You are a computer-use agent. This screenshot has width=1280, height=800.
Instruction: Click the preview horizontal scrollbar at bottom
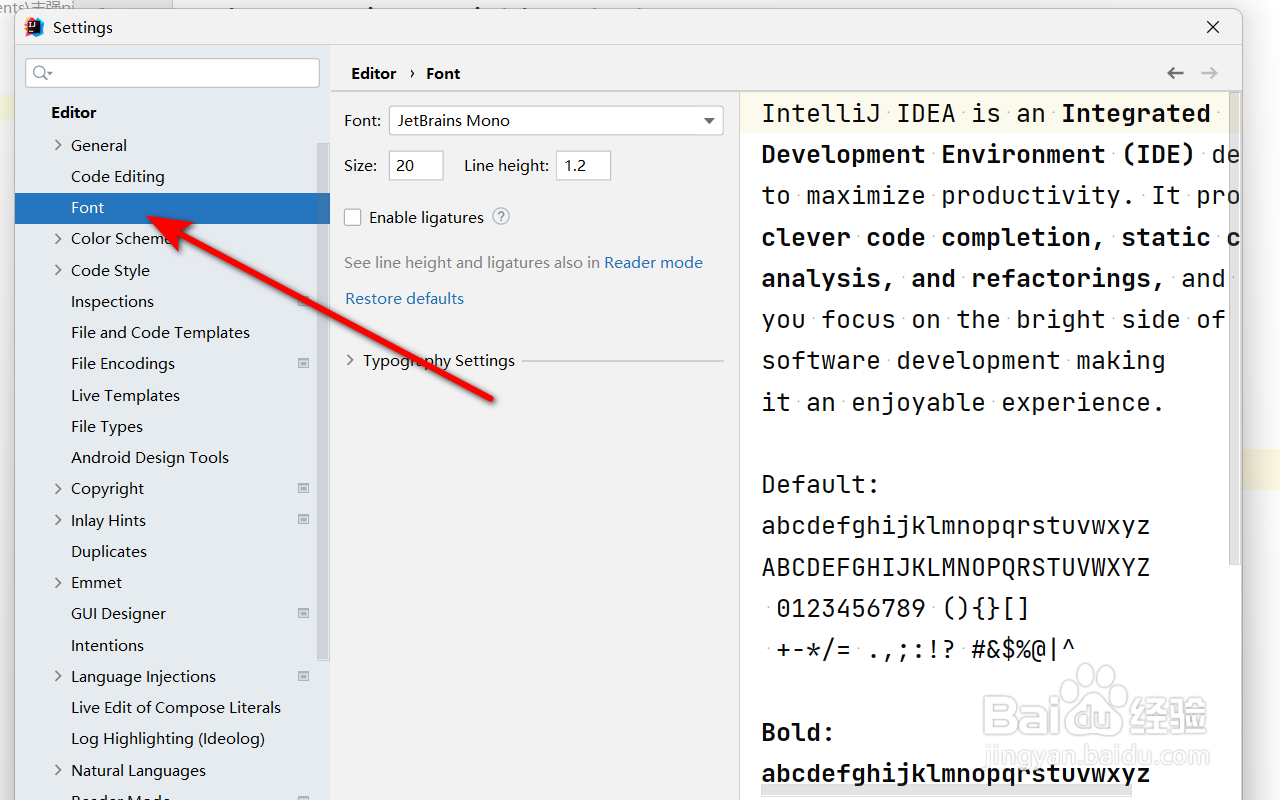coord(946,791)
